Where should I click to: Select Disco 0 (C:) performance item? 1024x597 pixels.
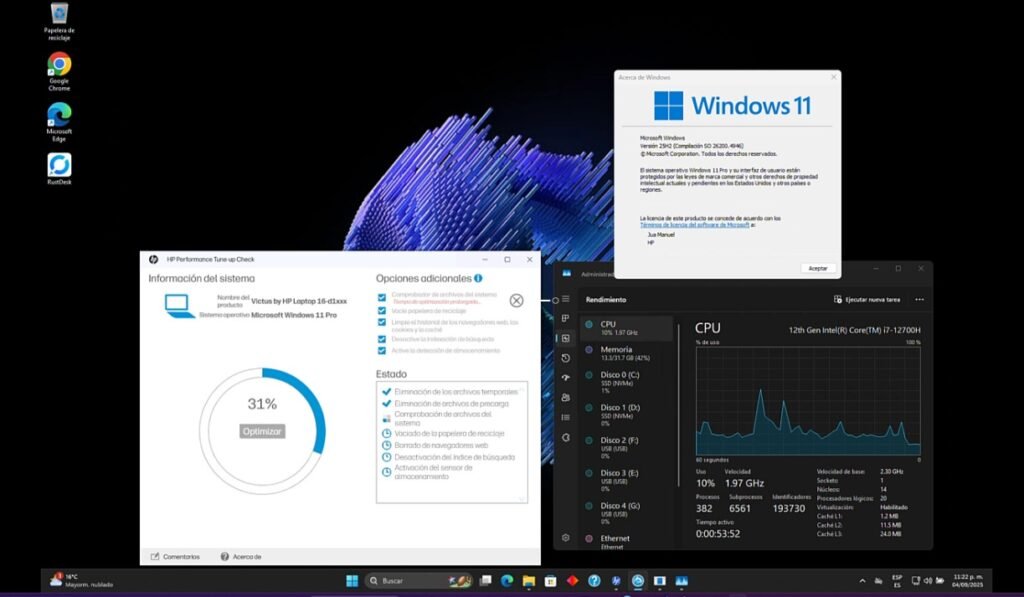(x=624, y=380)
